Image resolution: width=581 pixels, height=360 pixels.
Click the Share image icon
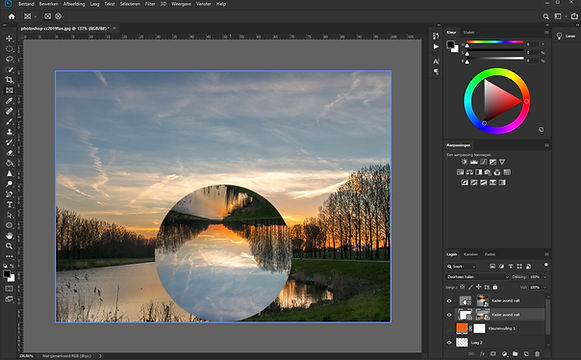(x=574, y=16)
